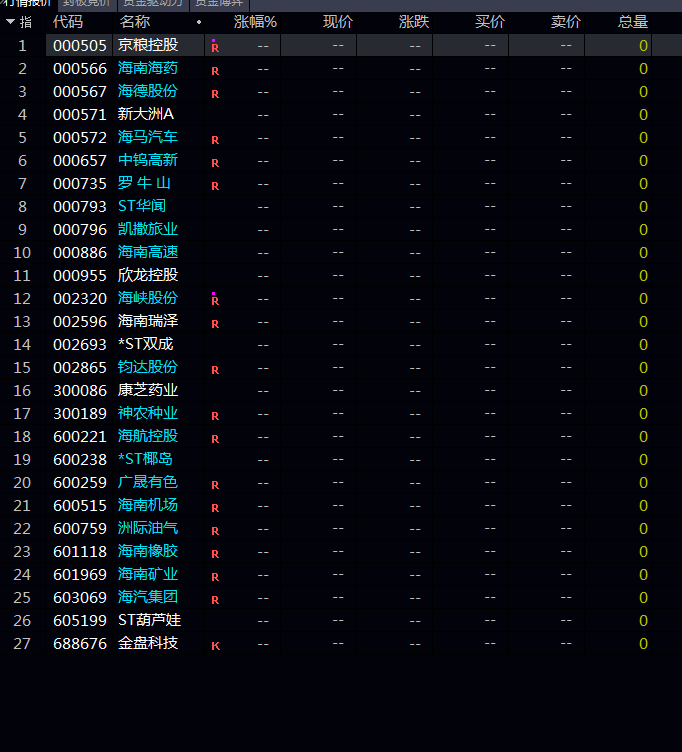Select stock name 欣龙控股

pyautogui.click(x=148, y=275)
